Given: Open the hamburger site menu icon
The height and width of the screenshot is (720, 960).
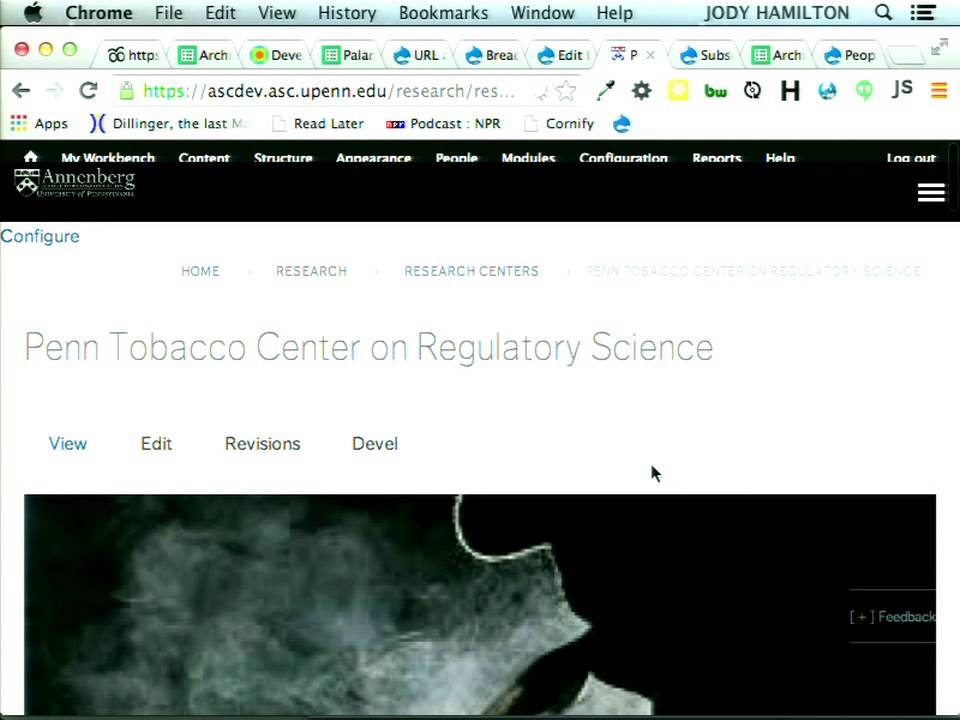Looking at the screenshot, I should pos(931,193).
